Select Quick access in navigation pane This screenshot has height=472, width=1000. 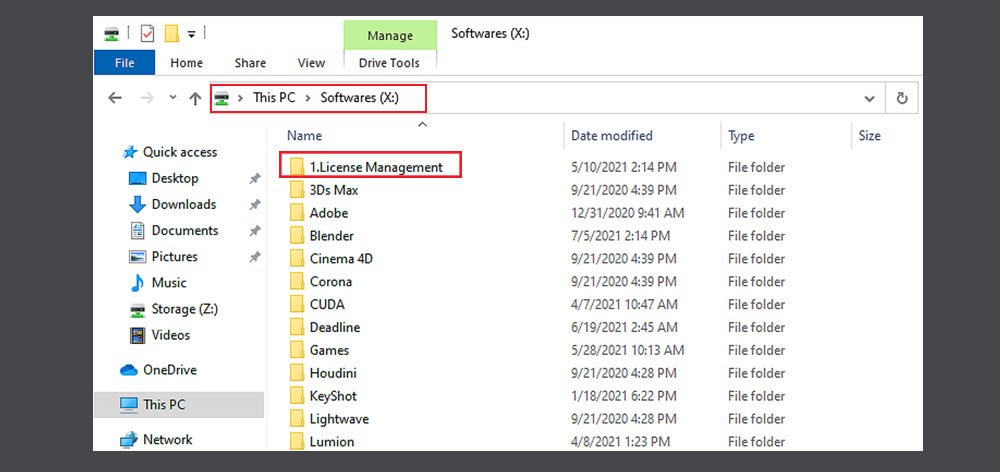[x=180, y=152]
